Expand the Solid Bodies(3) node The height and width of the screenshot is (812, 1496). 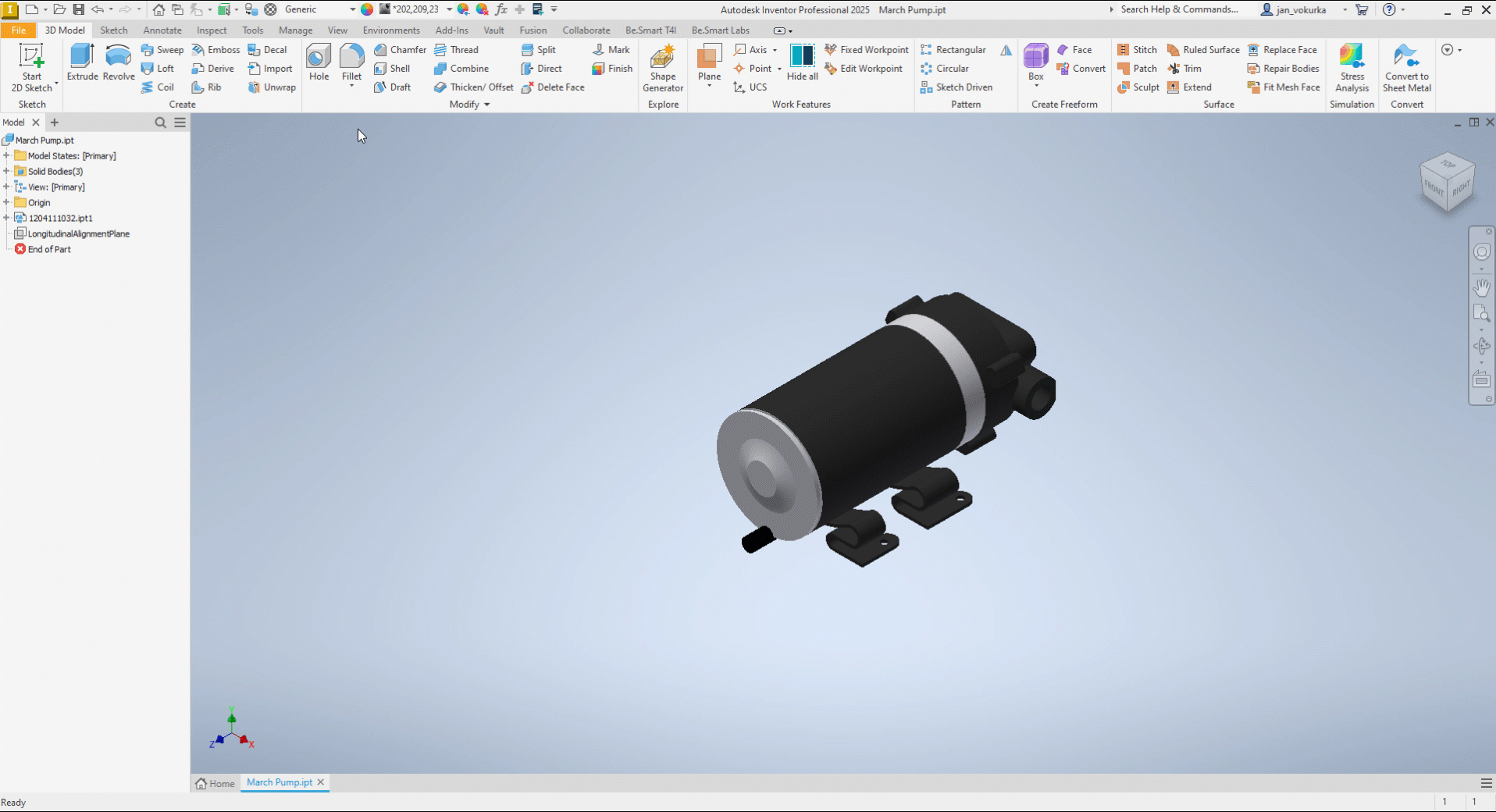tap(6, 172)
